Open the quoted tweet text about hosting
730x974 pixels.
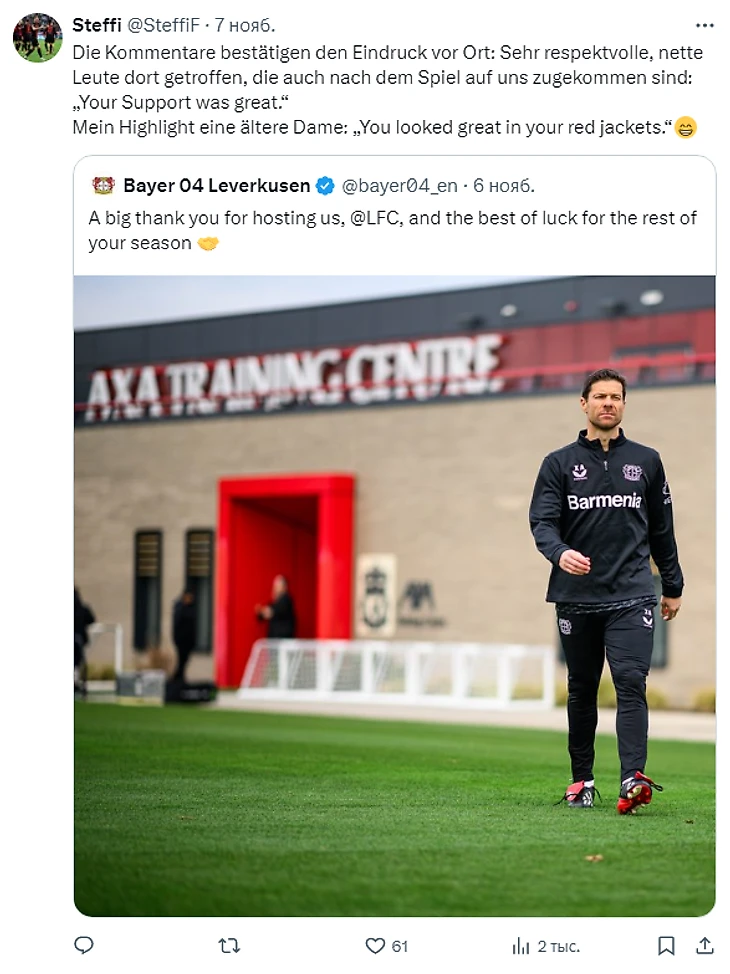tap(393, 230)
